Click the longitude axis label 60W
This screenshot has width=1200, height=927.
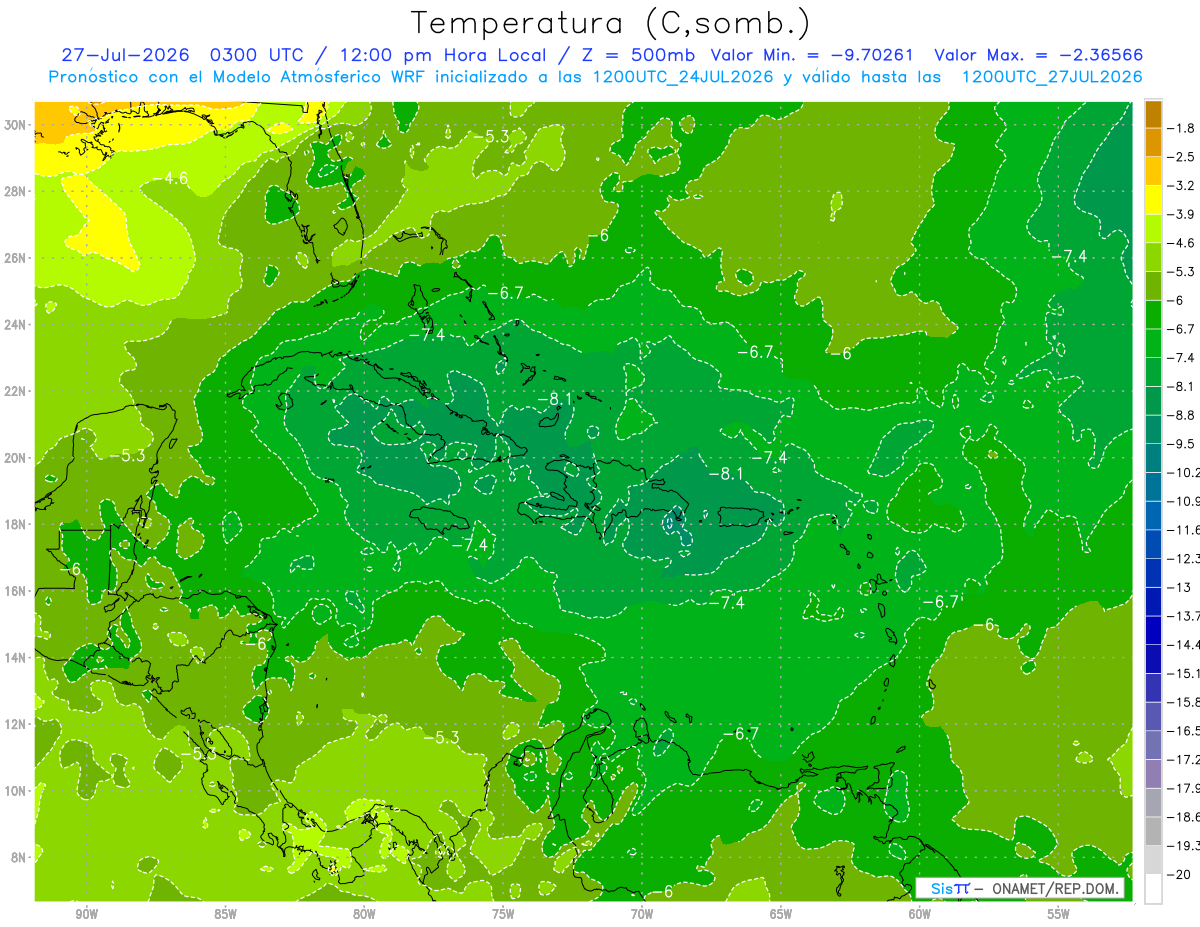(920, 915)
